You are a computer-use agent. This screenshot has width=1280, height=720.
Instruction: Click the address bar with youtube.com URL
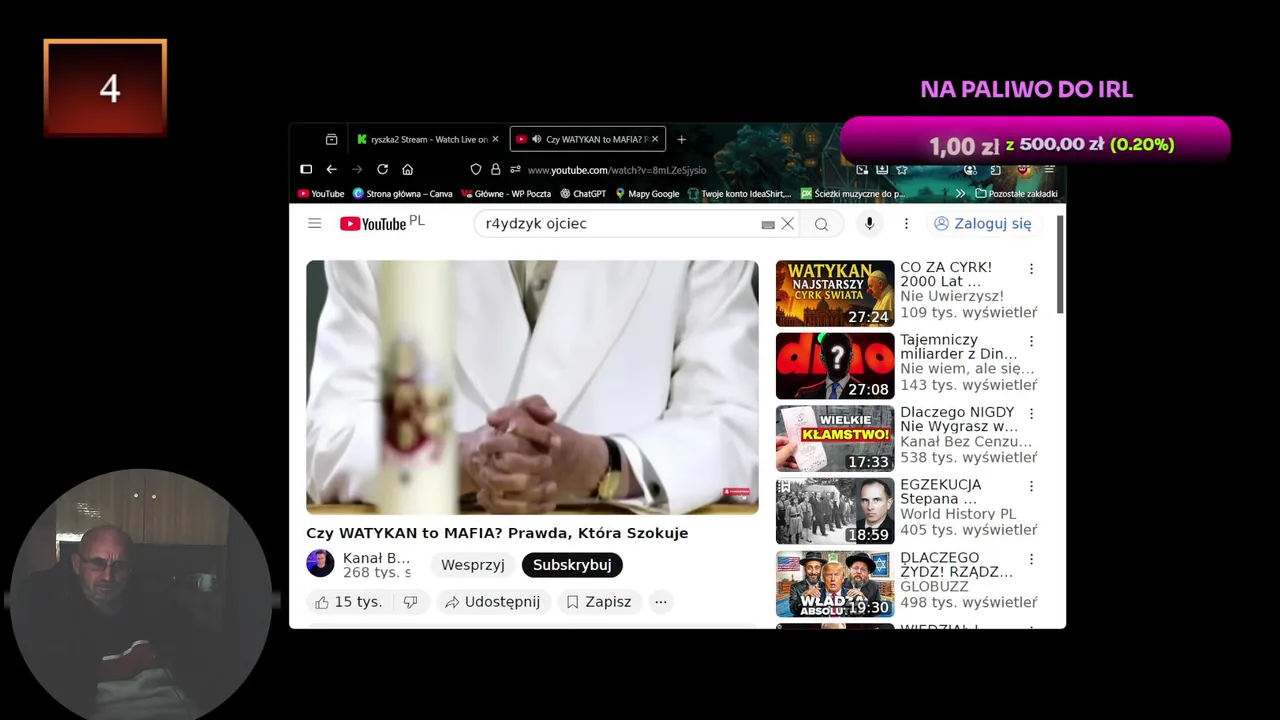click(x=617, y=170)
